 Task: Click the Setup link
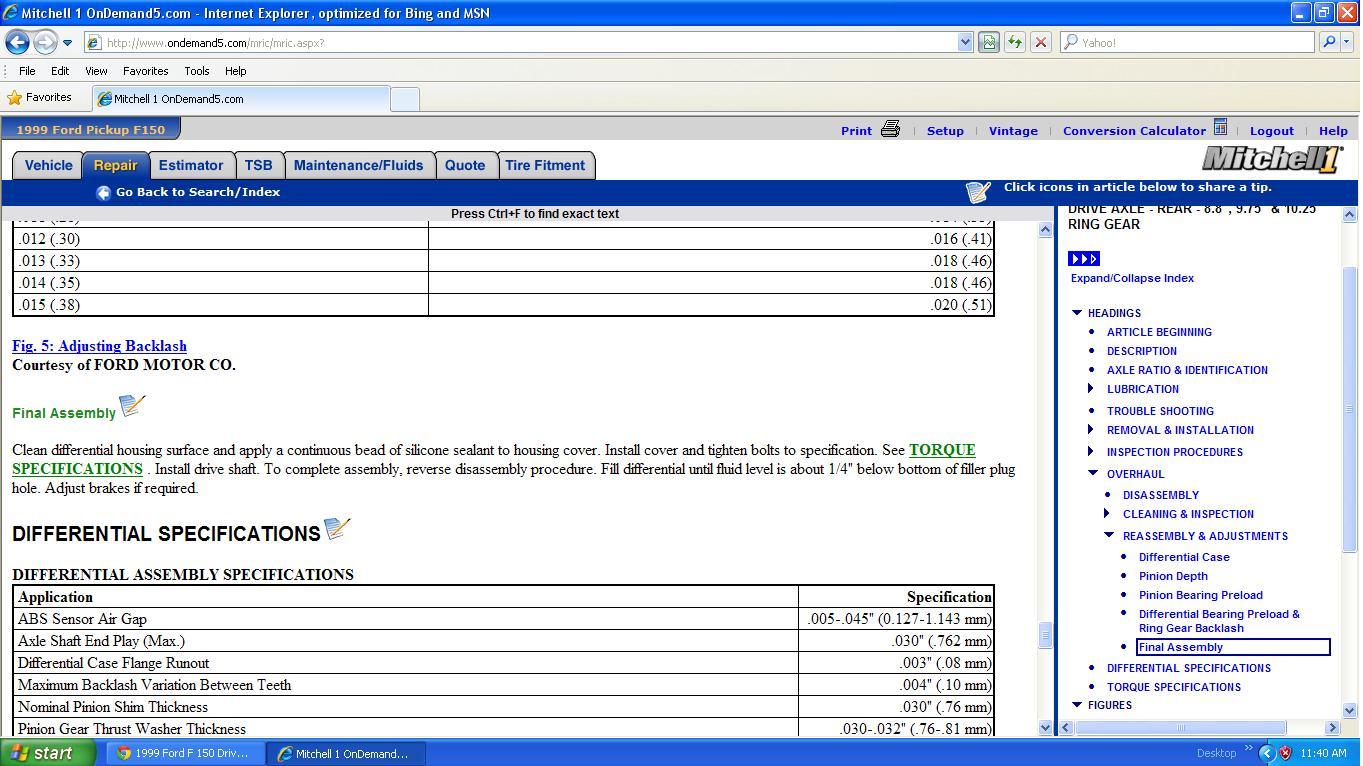click(945, 131)
